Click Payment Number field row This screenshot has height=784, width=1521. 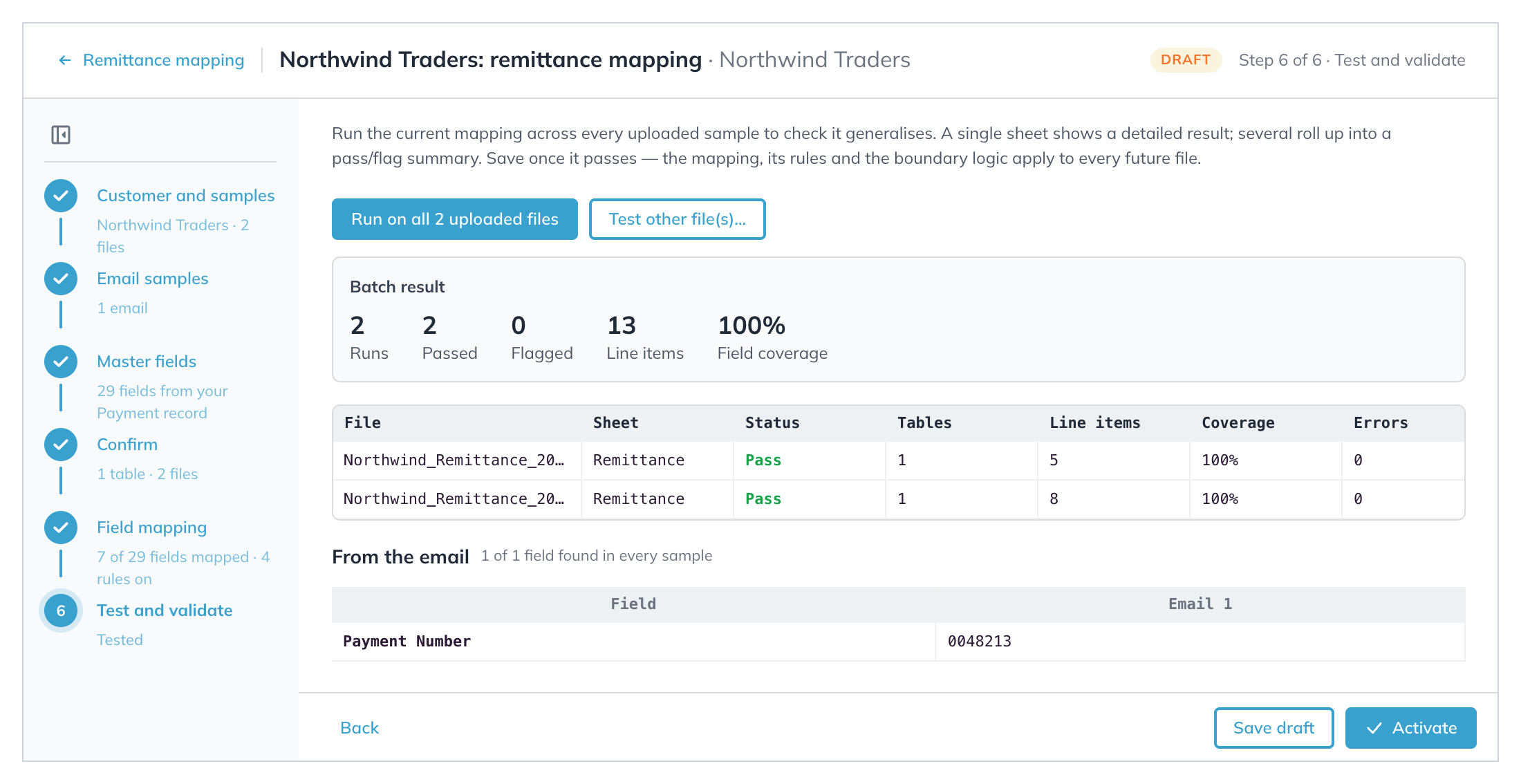tap(898, 642)
